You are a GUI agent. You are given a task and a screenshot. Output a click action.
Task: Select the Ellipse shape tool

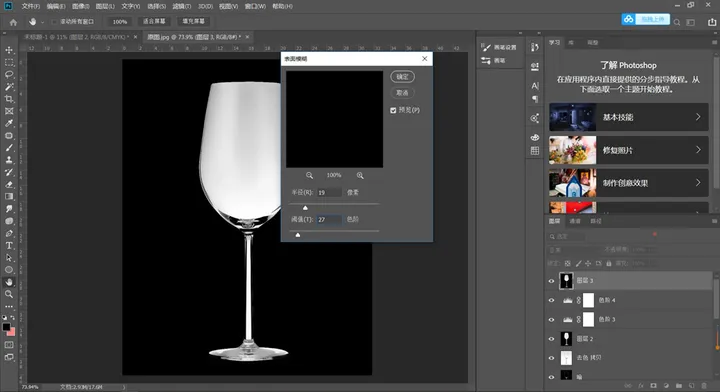(9, 270)
